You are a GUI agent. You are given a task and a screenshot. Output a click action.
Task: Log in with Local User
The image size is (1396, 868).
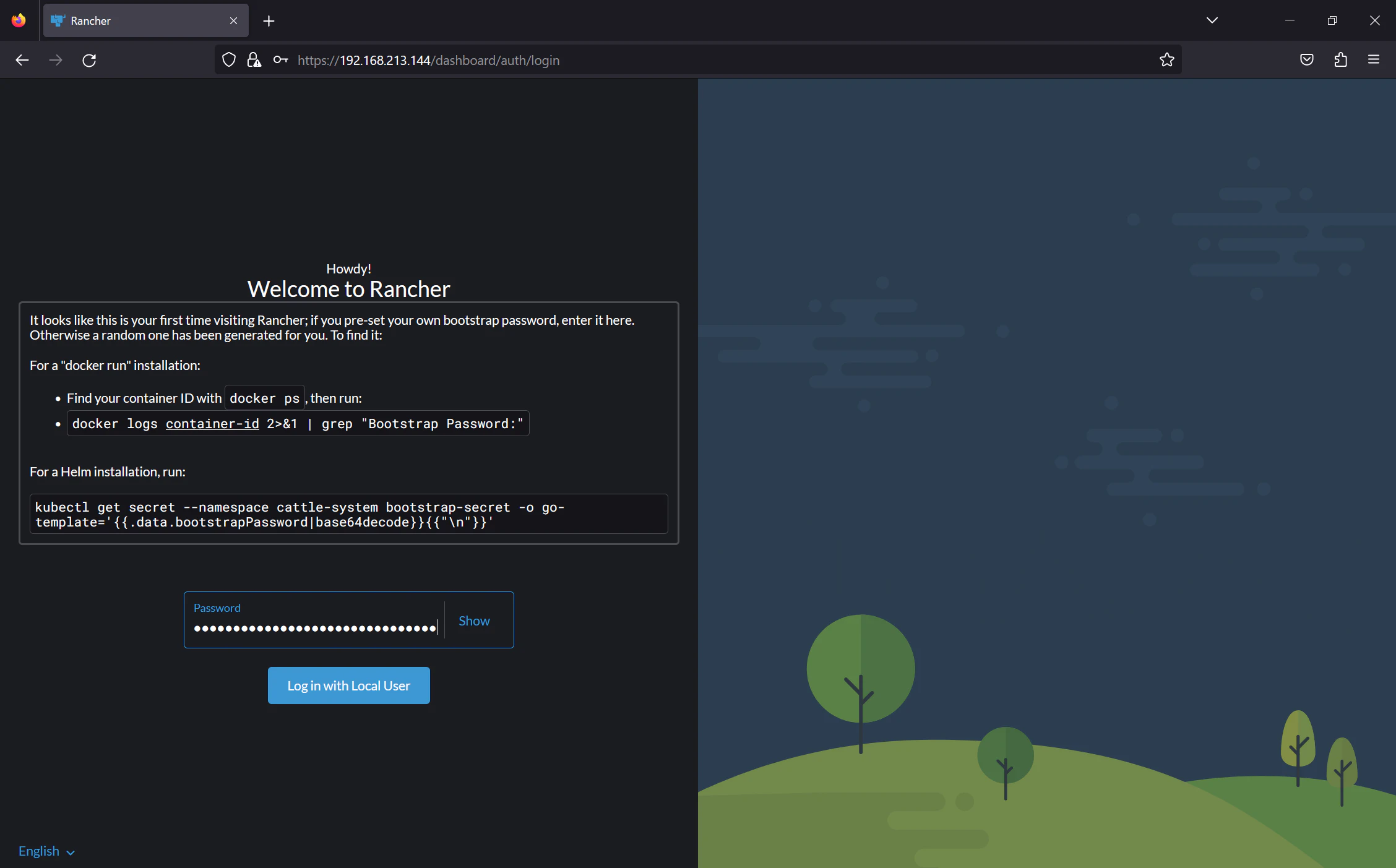349,685
